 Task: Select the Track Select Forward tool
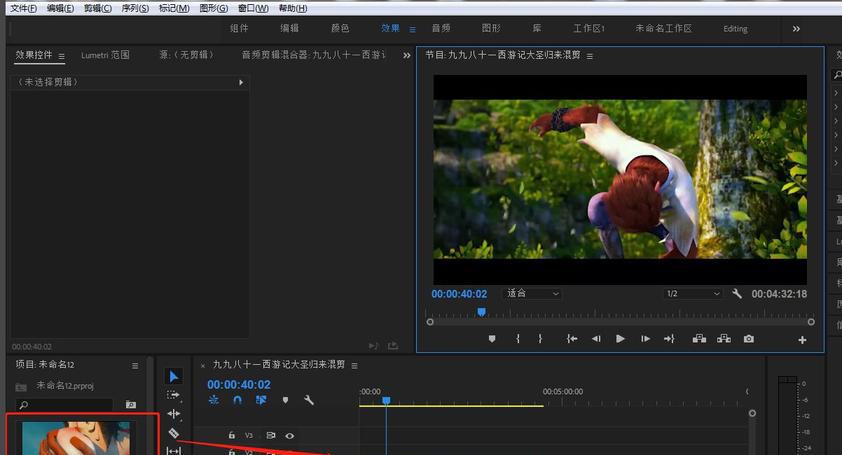point(173,395)
